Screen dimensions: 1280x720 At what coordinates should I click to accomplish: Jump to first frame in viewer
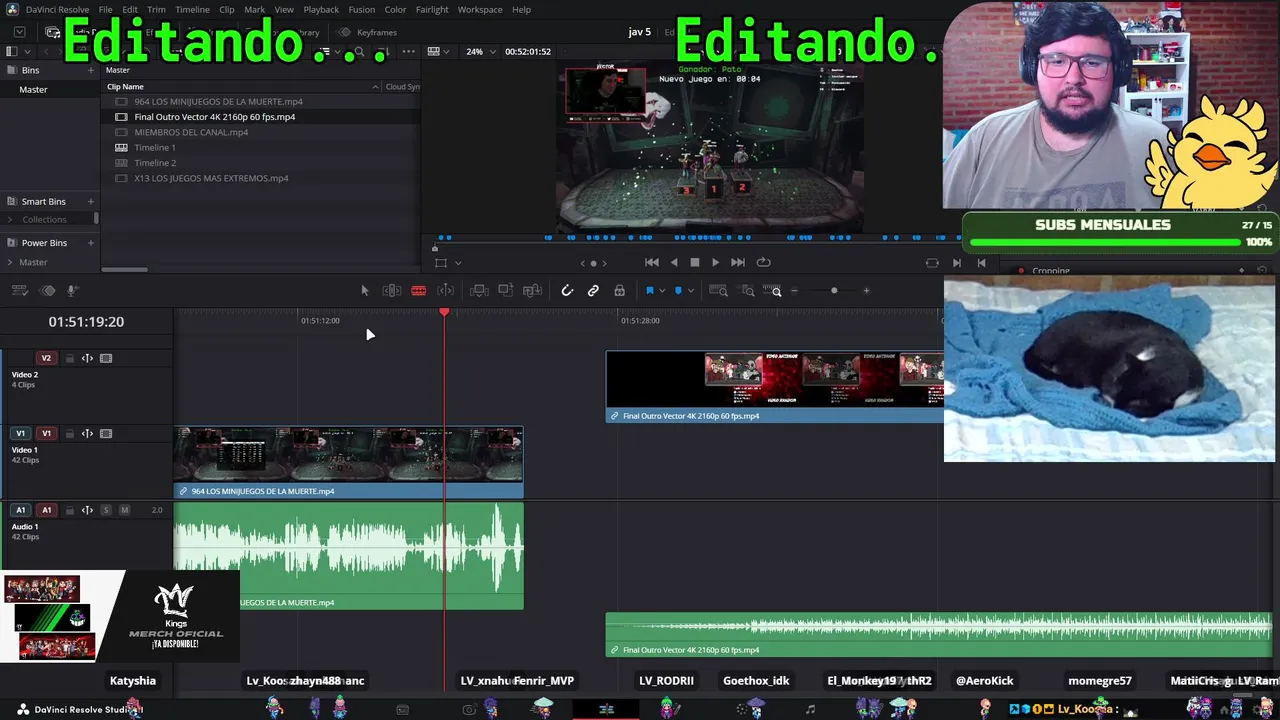(x=652, y=262)
